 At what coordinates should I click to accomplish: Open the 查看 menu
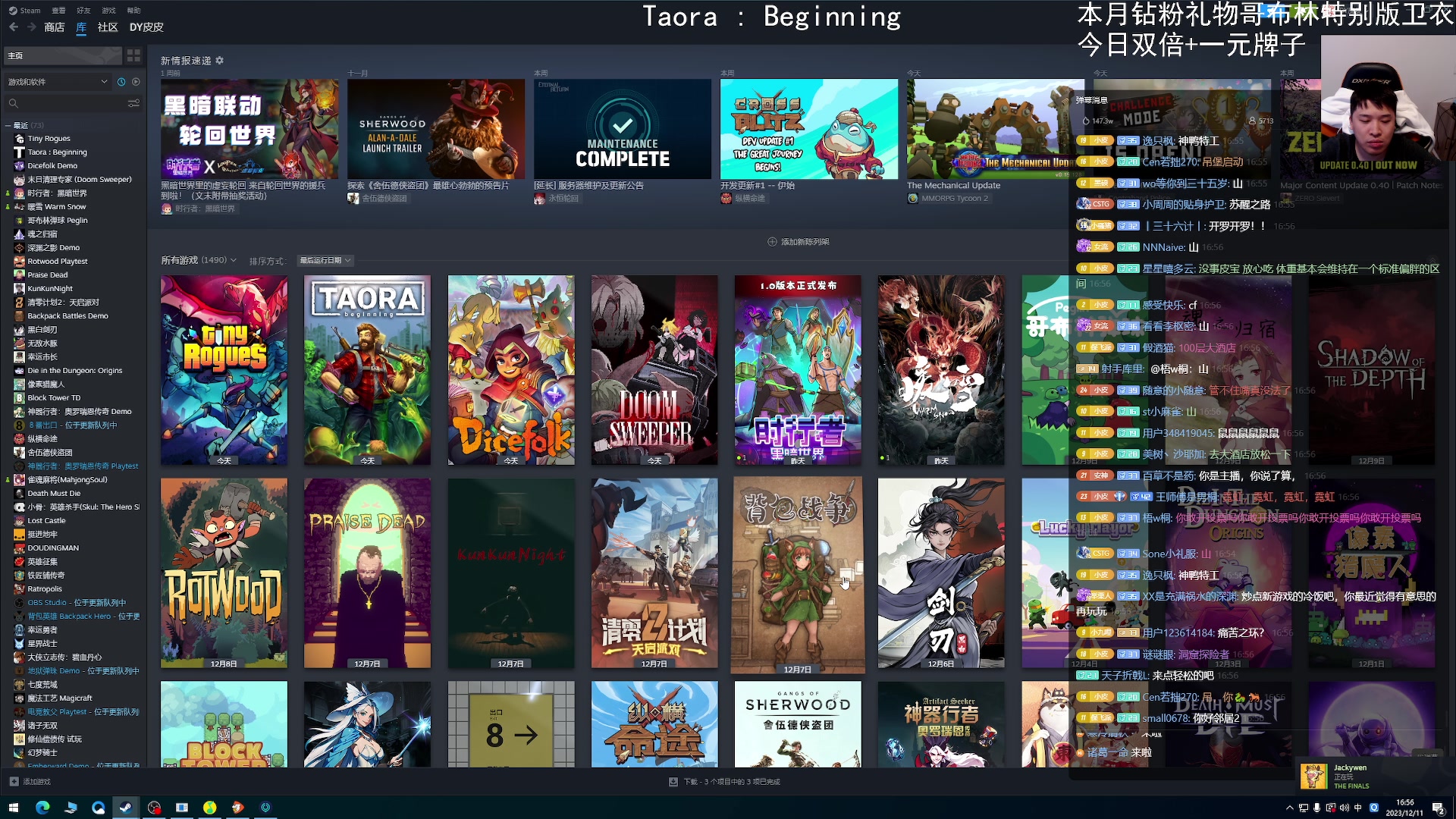click(x=58, y=11)
